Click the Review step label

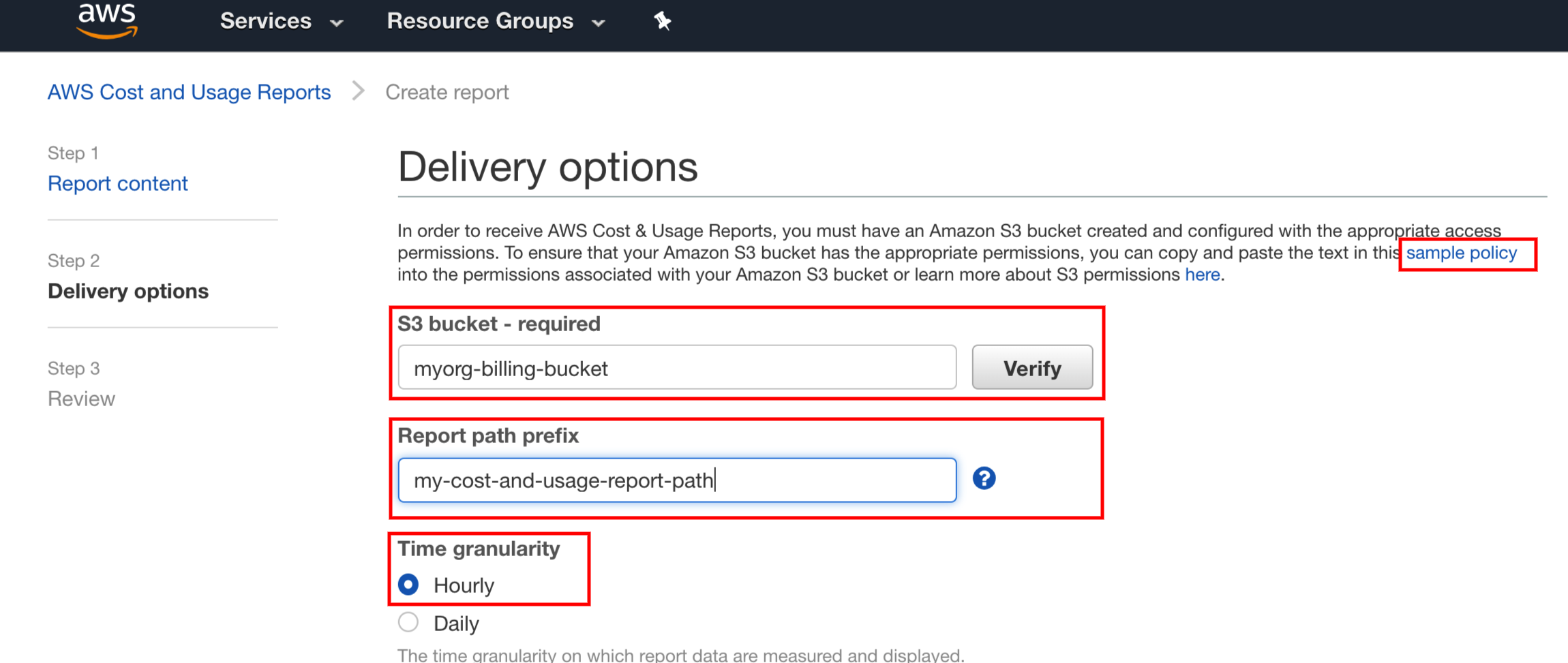click(81, 399)
